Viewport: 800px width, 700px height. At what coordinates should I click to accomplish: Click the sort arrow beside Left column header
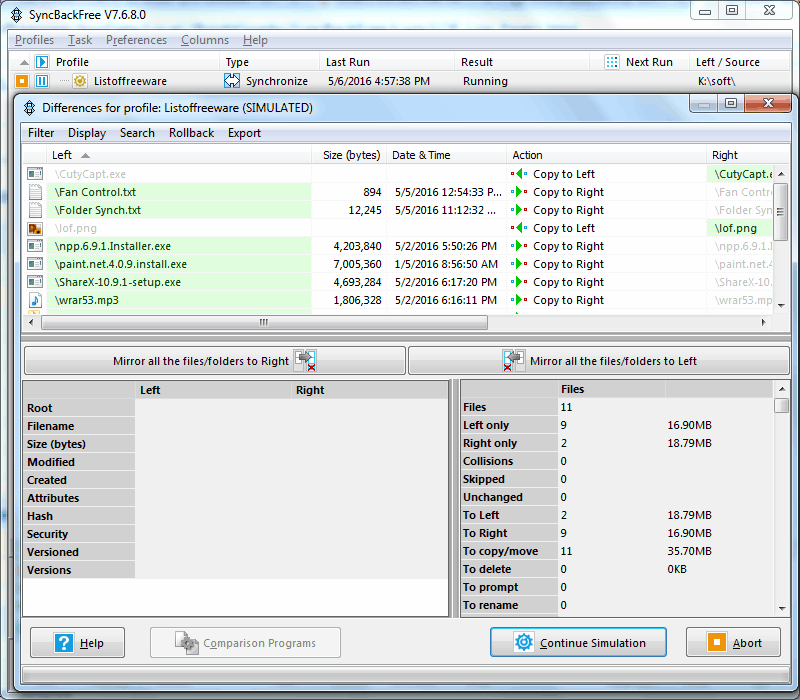point(85,156)
